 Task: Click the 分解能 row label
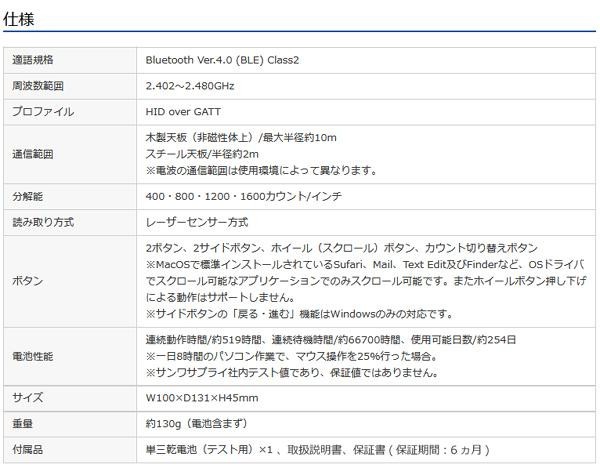pyautogui.click(x=28, y=195)
